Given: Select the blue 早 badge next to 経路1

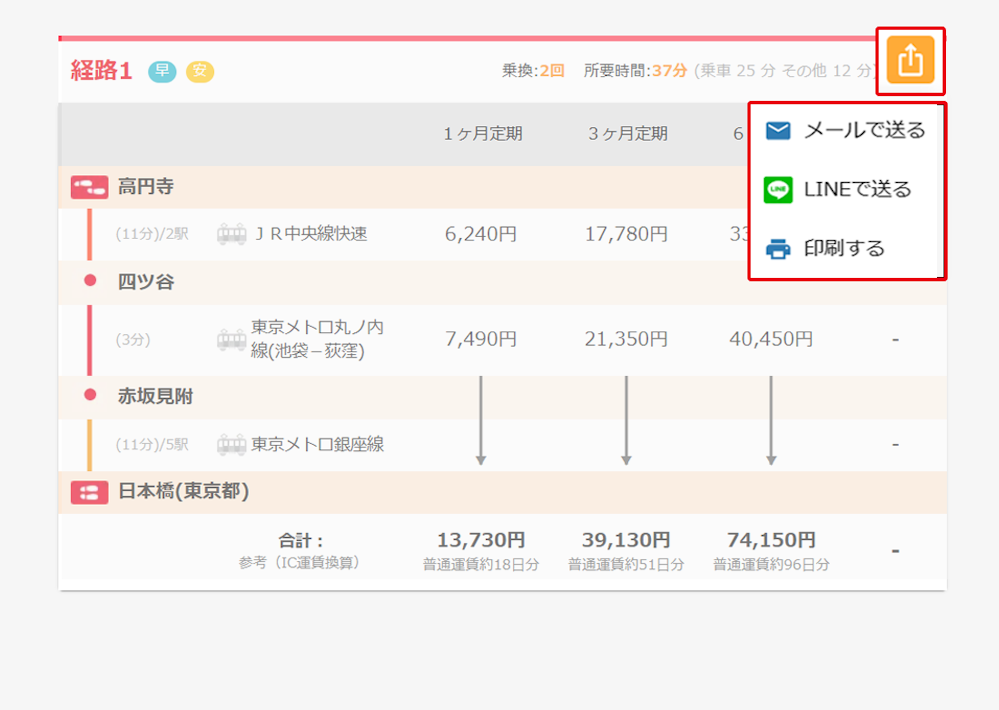Looking at the screenshot, I should [x=161, y=72].
